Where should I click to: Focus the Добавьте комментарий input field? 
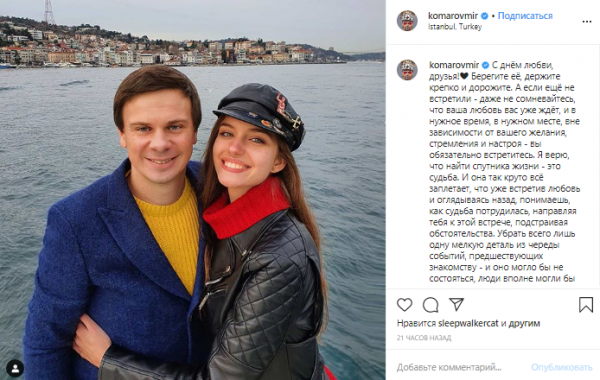point(459,367)
